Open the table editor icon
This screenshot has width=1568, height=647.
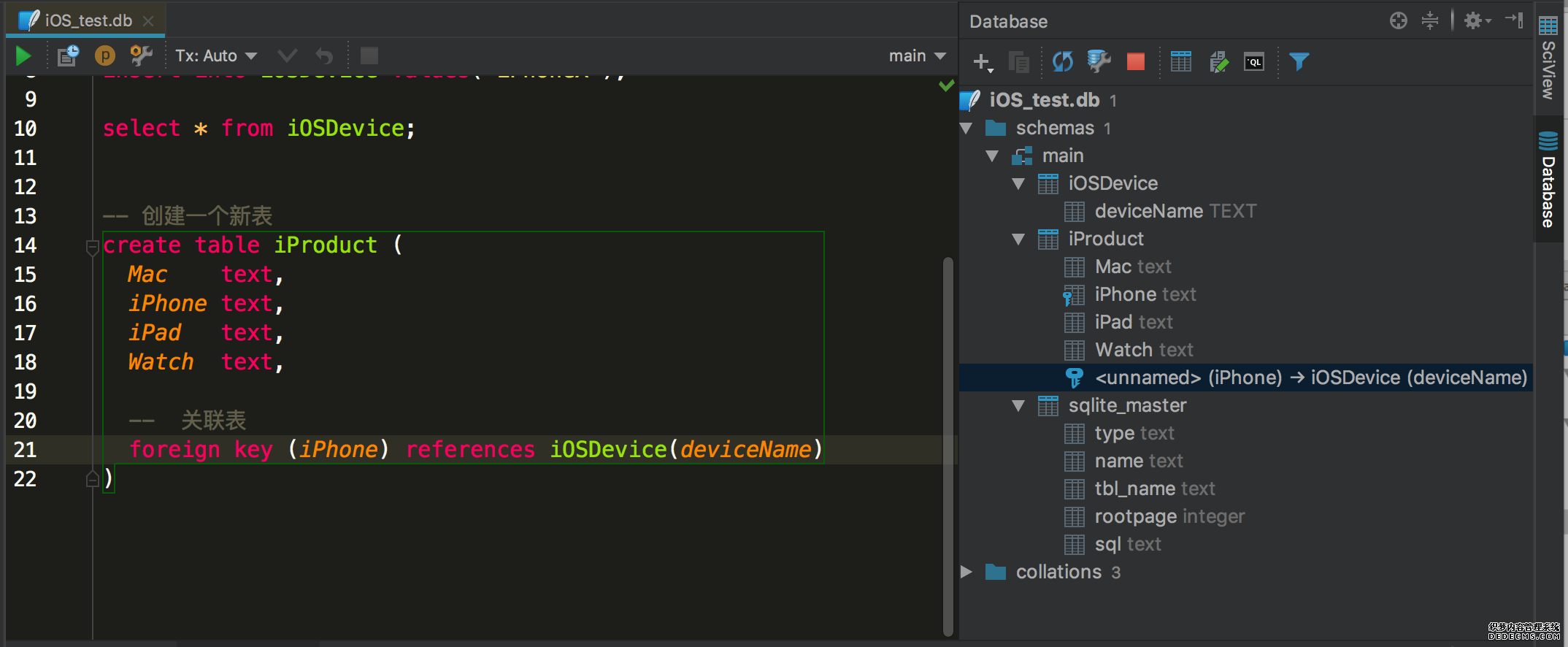coord(1180,62)
